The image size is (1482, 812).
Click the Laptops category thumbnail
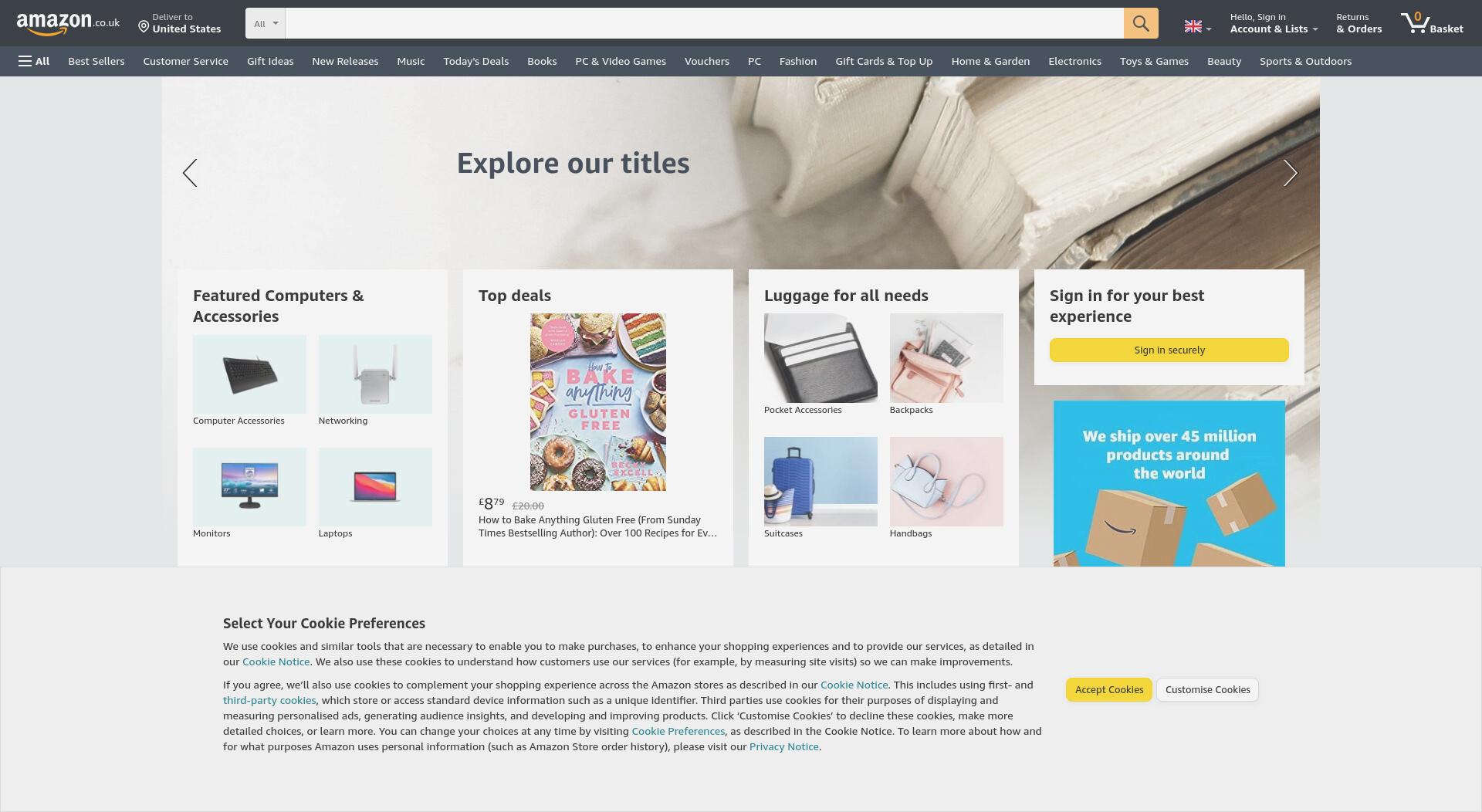click(375, 487)
